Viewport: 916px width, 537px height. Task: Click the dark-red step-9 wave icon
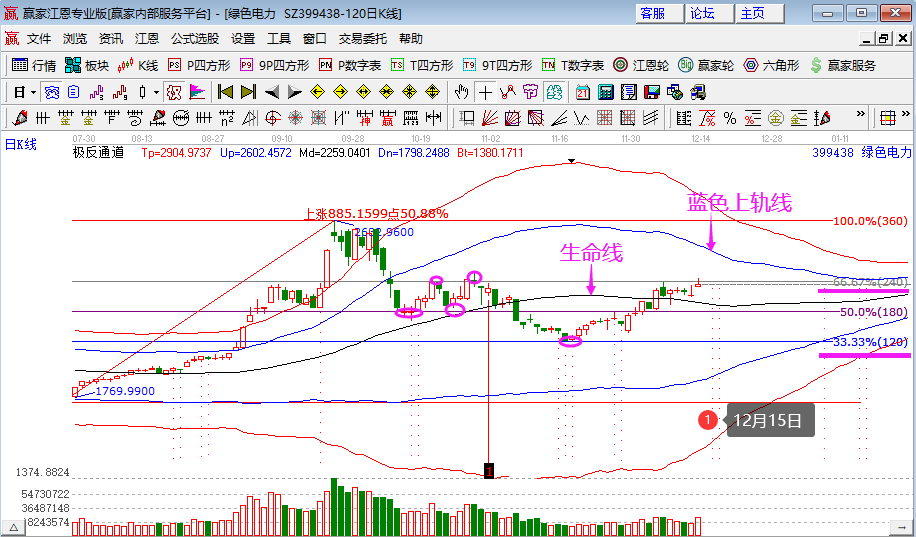(120, 92)
